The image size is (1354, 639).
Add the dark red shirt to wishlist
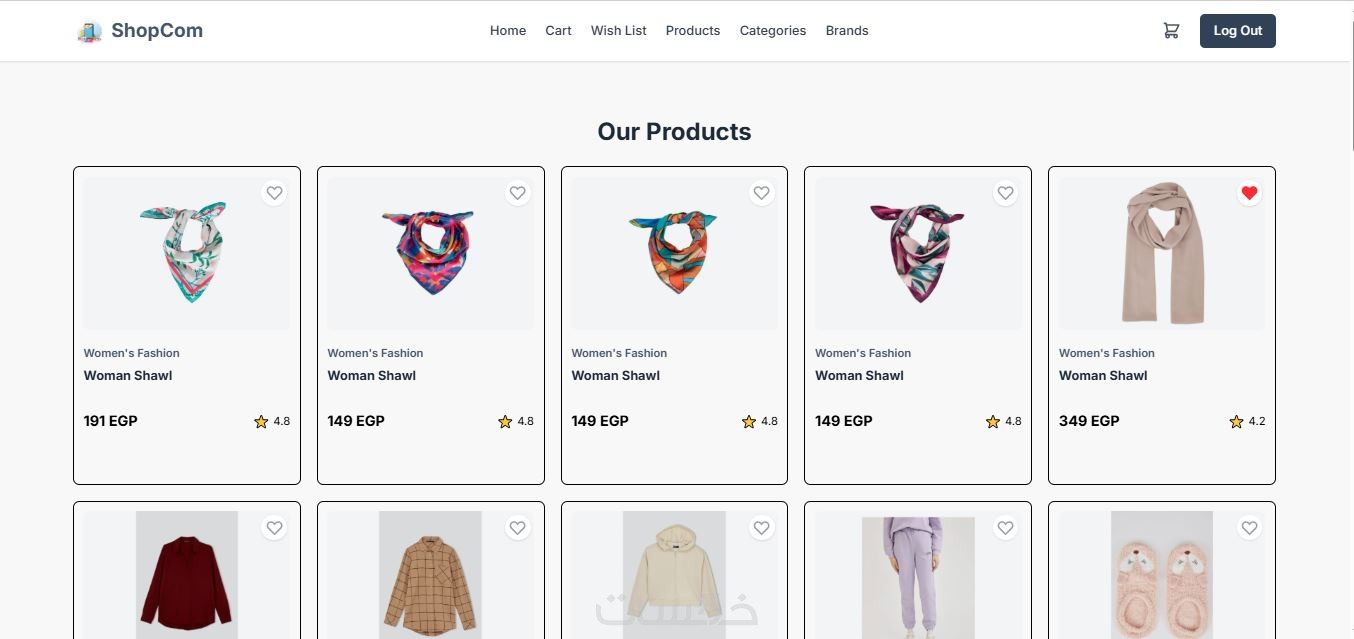(274, 528)
